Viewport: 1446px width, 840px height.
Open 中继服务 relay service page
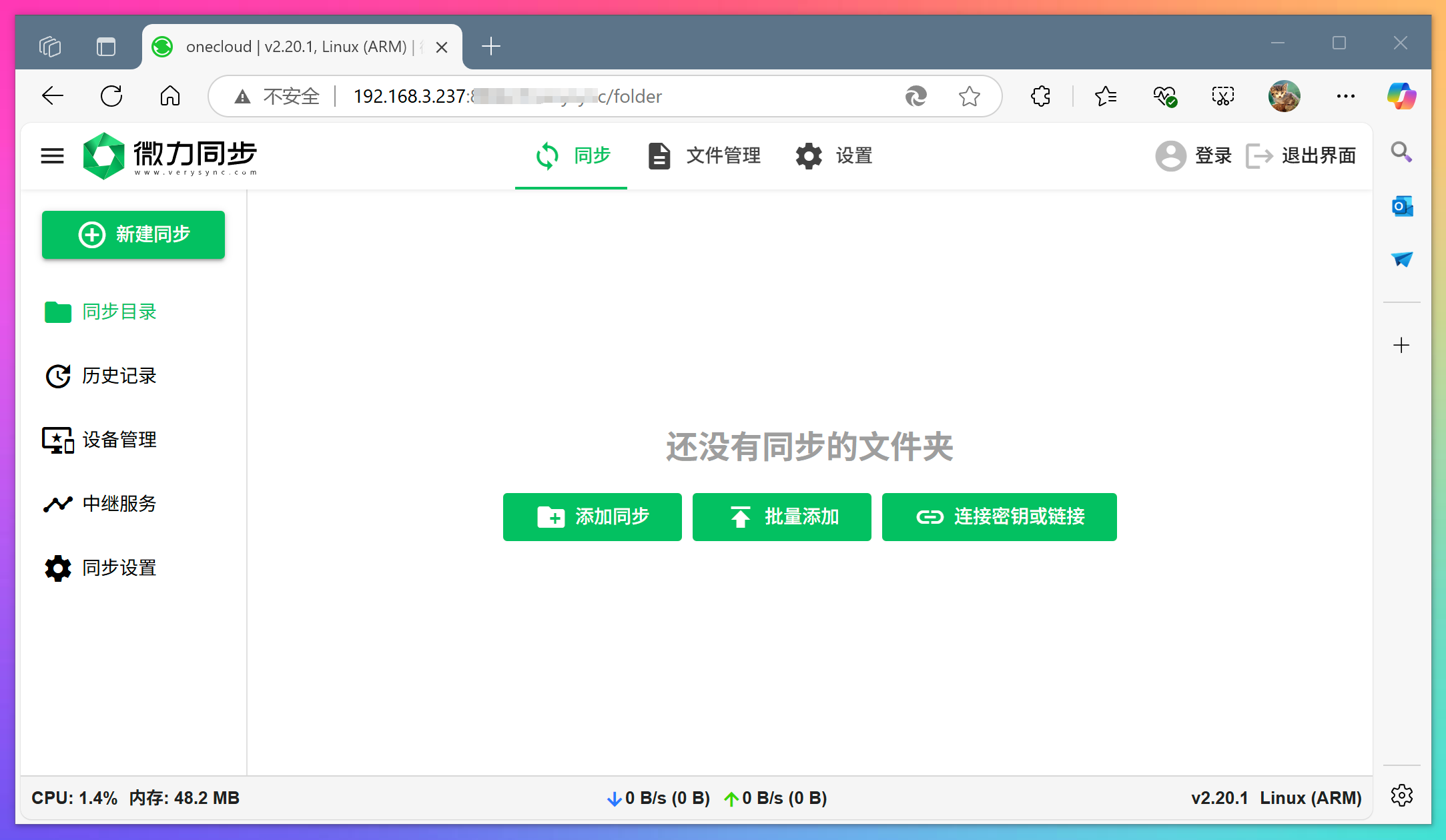pyautogui.click(x=119, y=504)
